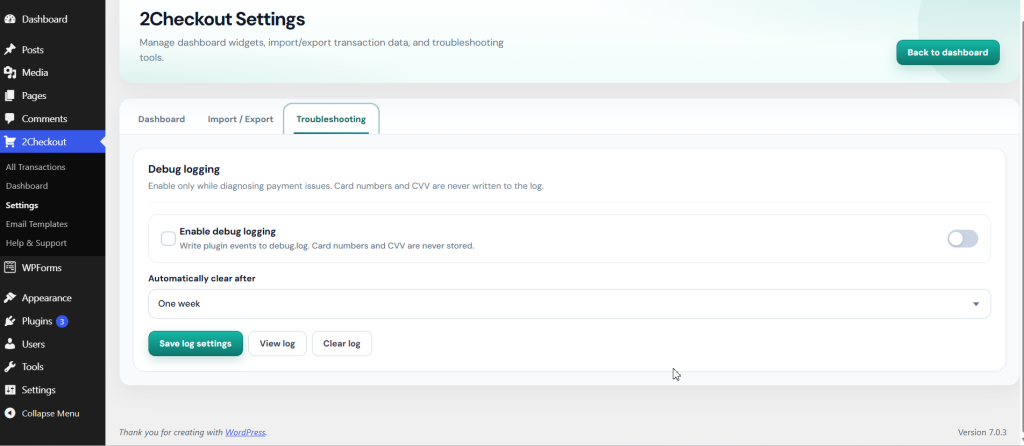Open the Tools menu label

[33, 367]
